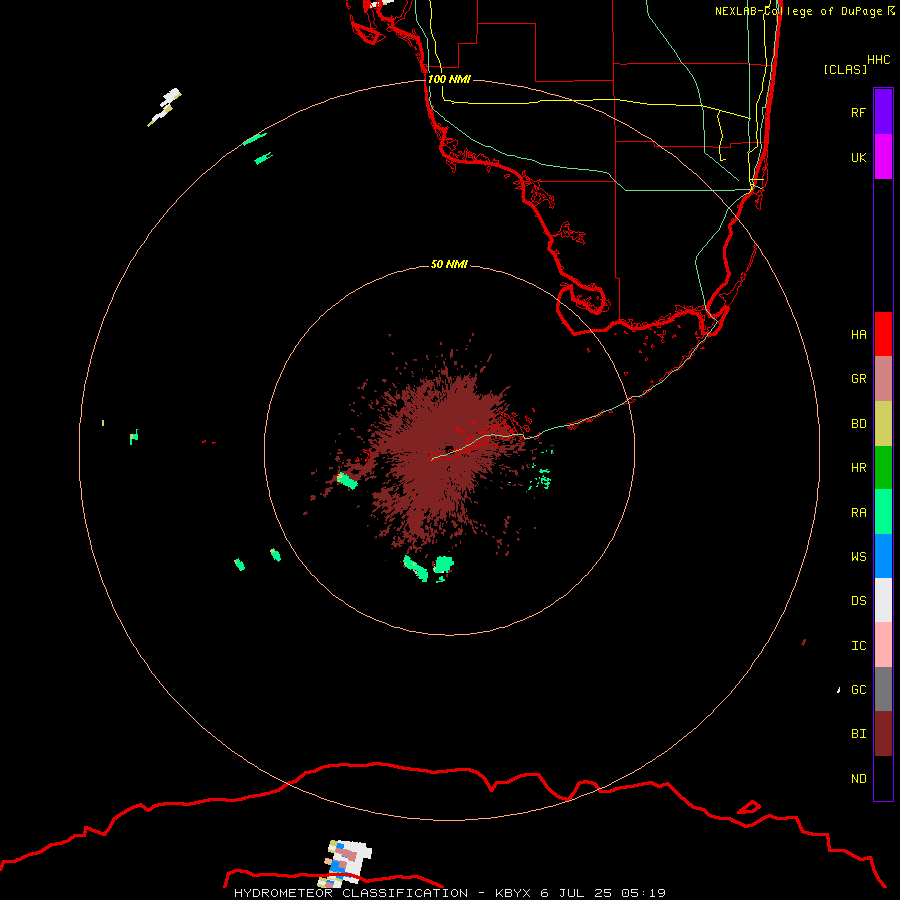900x900 pixels.
Task: Click the GC legend label
Action: (x=858, y=690)
